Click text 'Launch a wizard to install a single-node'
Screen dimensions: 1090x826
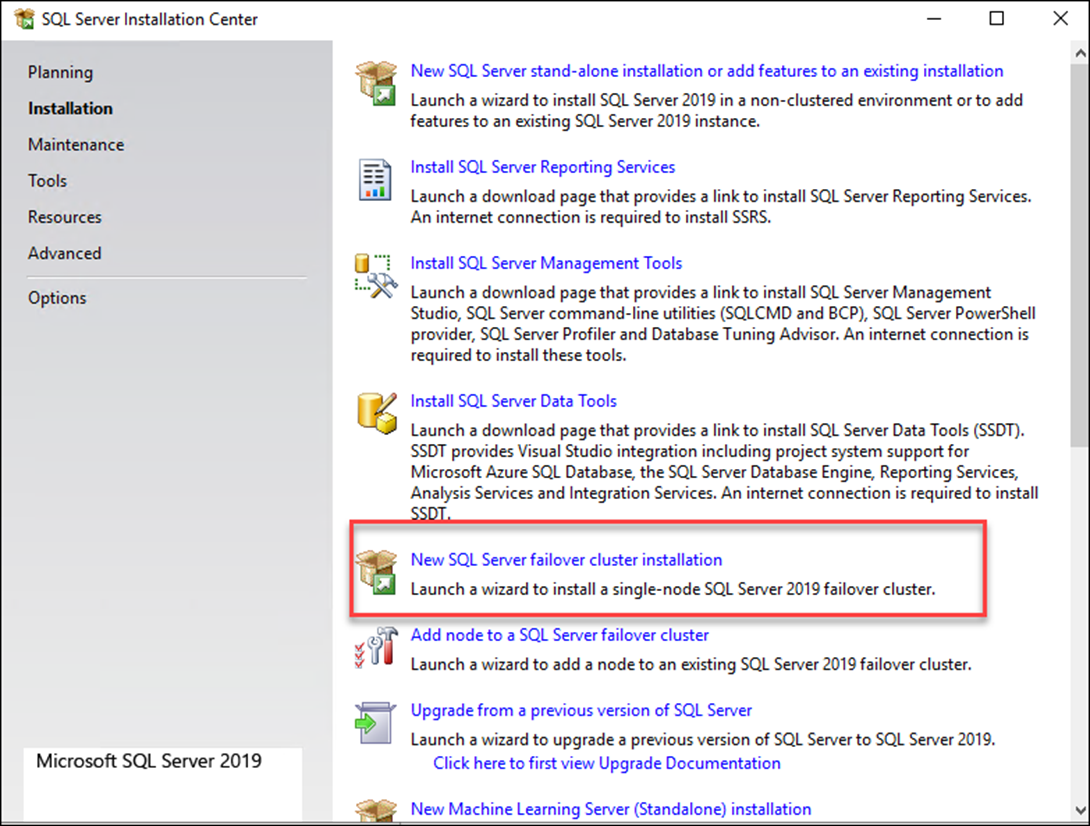click(555, 589)
